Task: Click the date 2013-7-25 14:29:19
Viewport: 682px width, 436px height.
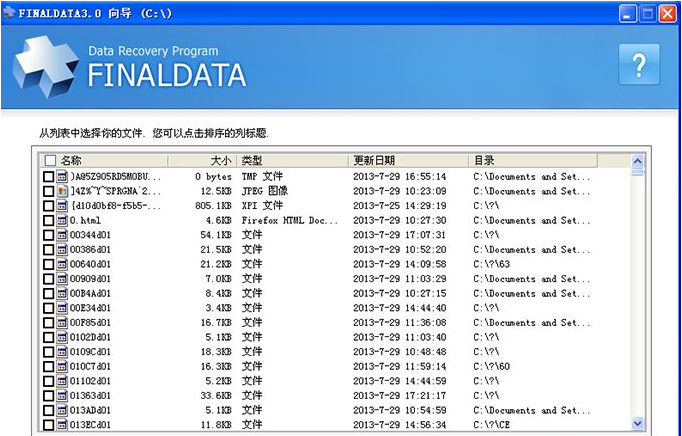Action: [399, 206]
